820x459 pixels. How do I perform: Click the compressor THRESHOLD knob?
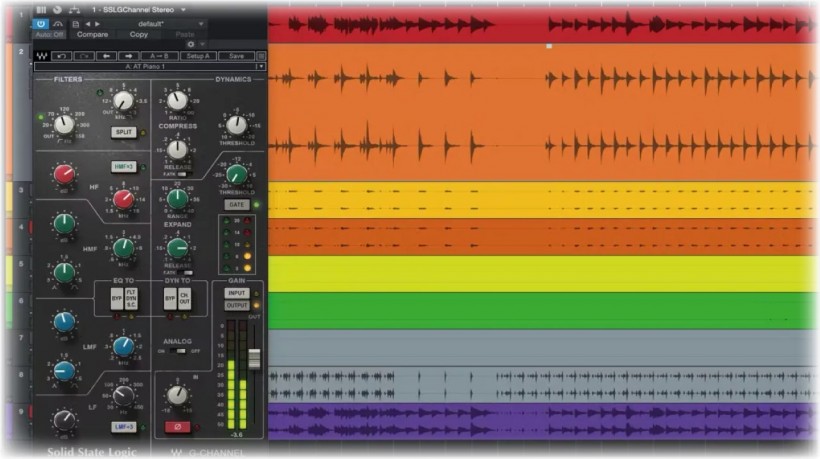coord(236,125)
